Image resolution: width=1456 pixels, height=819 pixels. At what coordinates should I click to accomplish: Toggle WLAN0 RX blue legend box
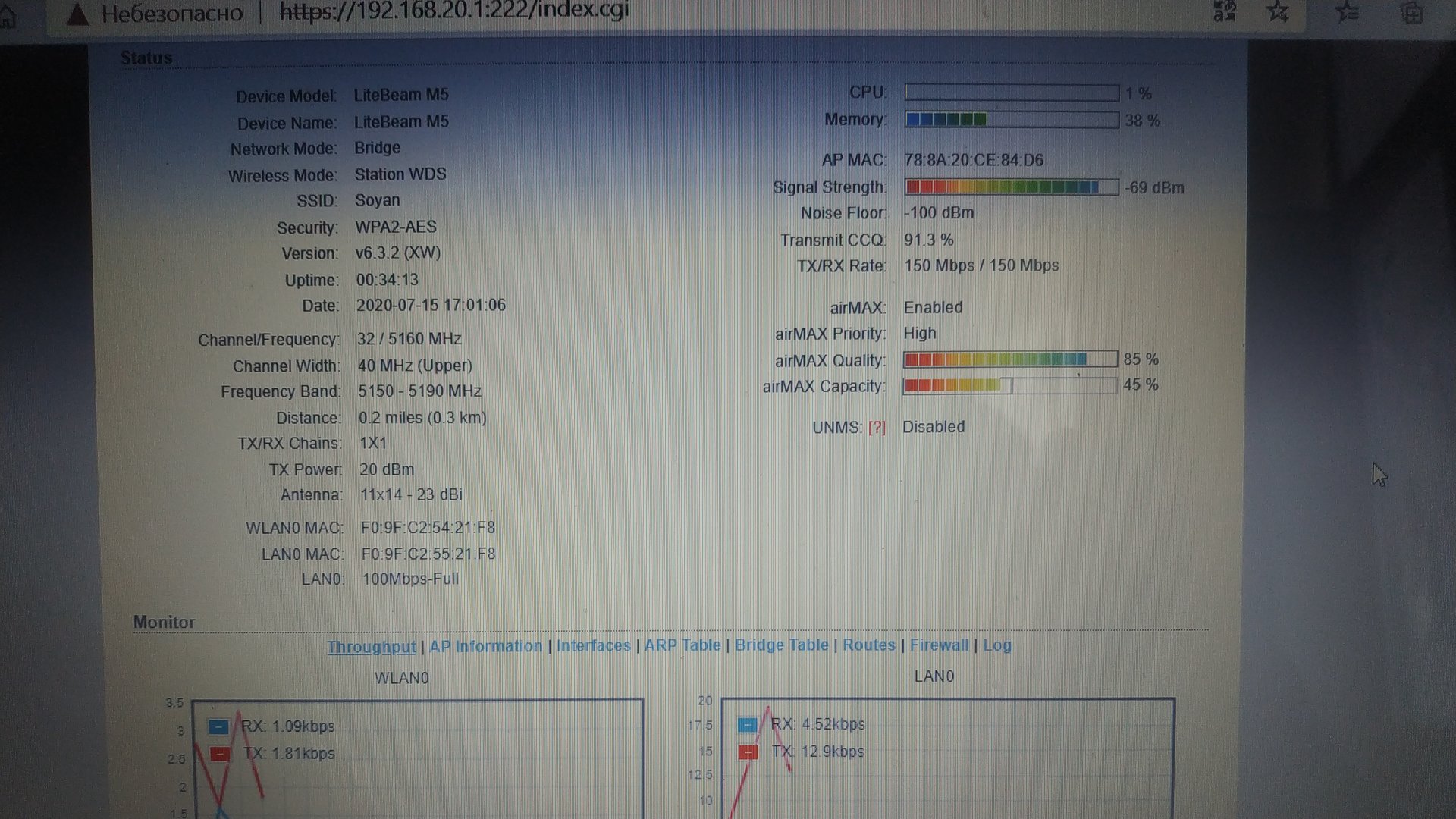tap(218, 727)
